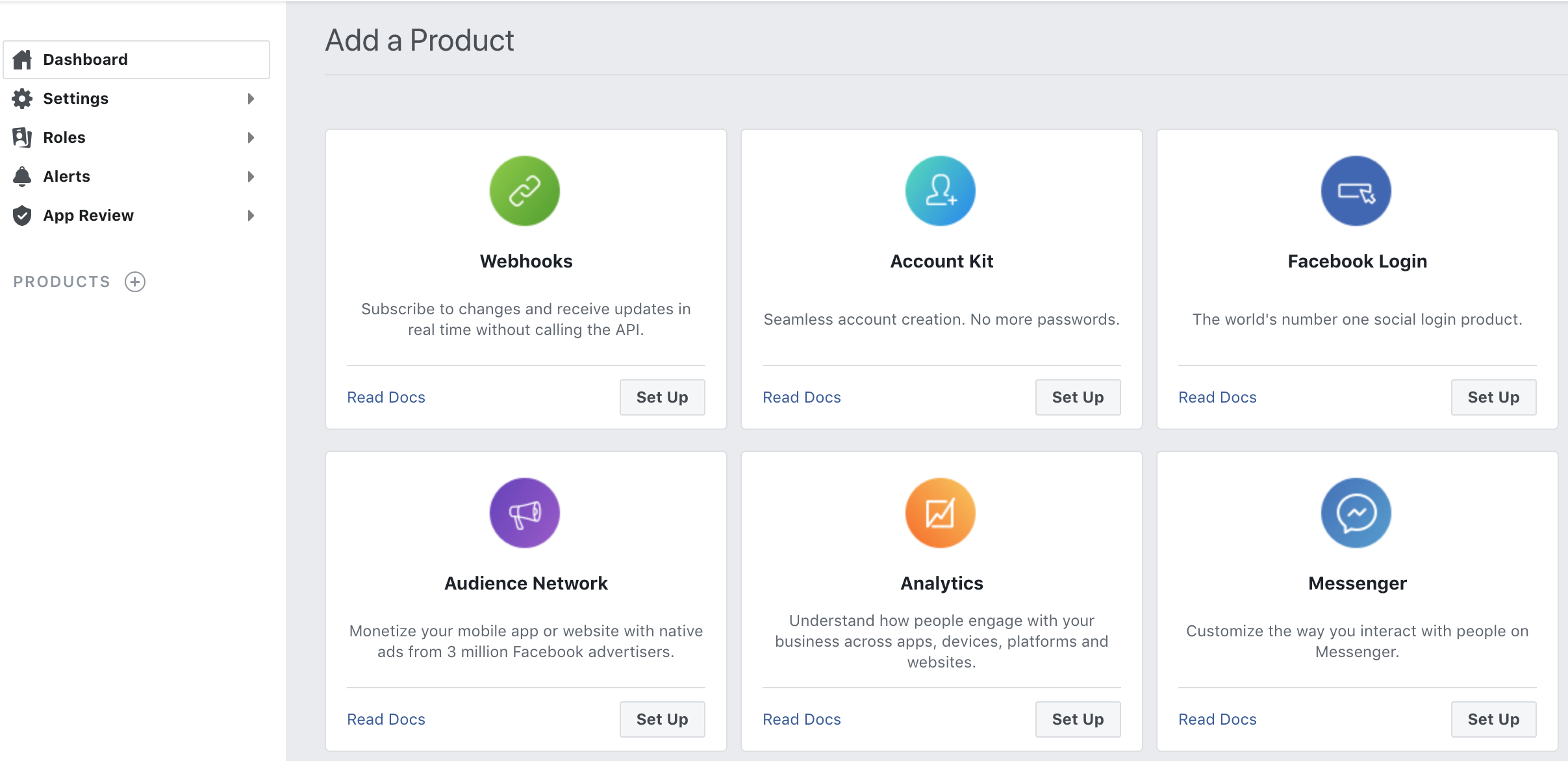Image resolution: width=1568 pixels, height=761 pixels.
Task: Open App Review in the sidebar
Action: [88, 216]
